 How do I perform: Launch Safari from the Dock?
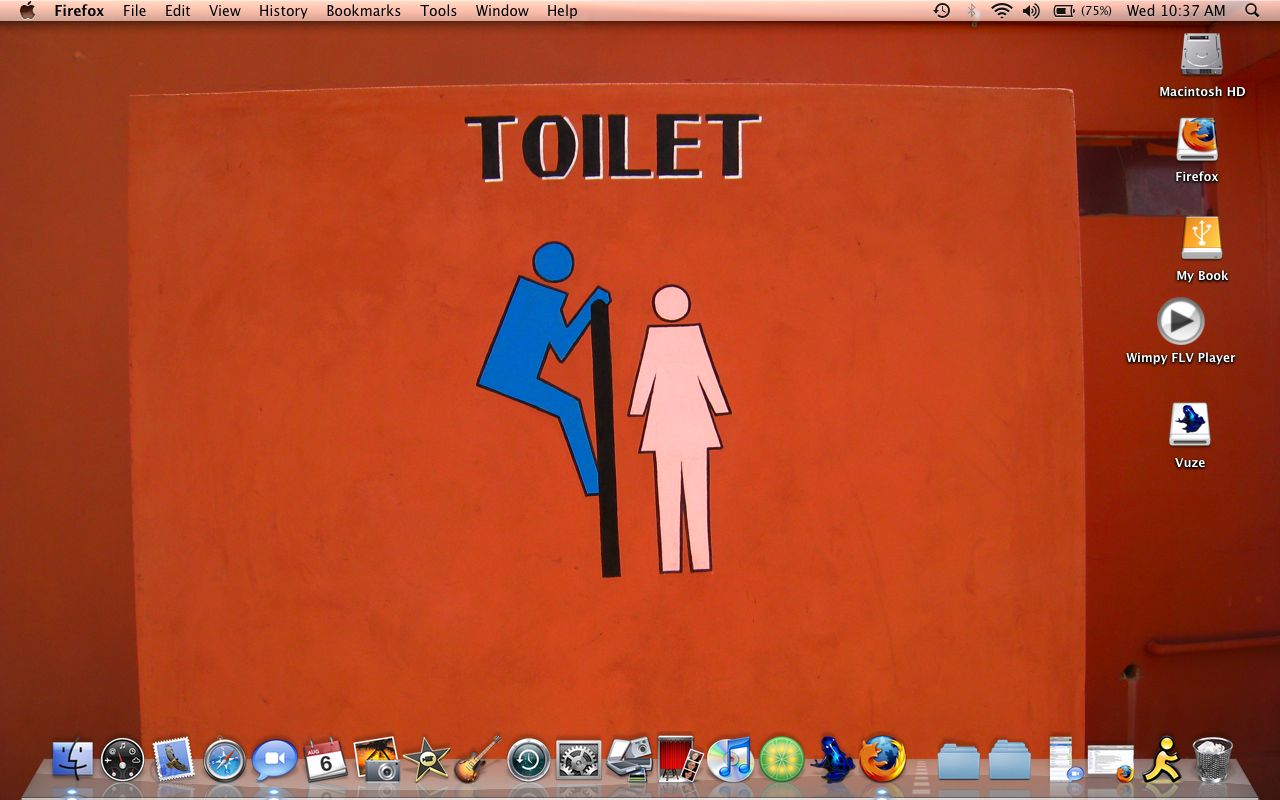point(224,760)
